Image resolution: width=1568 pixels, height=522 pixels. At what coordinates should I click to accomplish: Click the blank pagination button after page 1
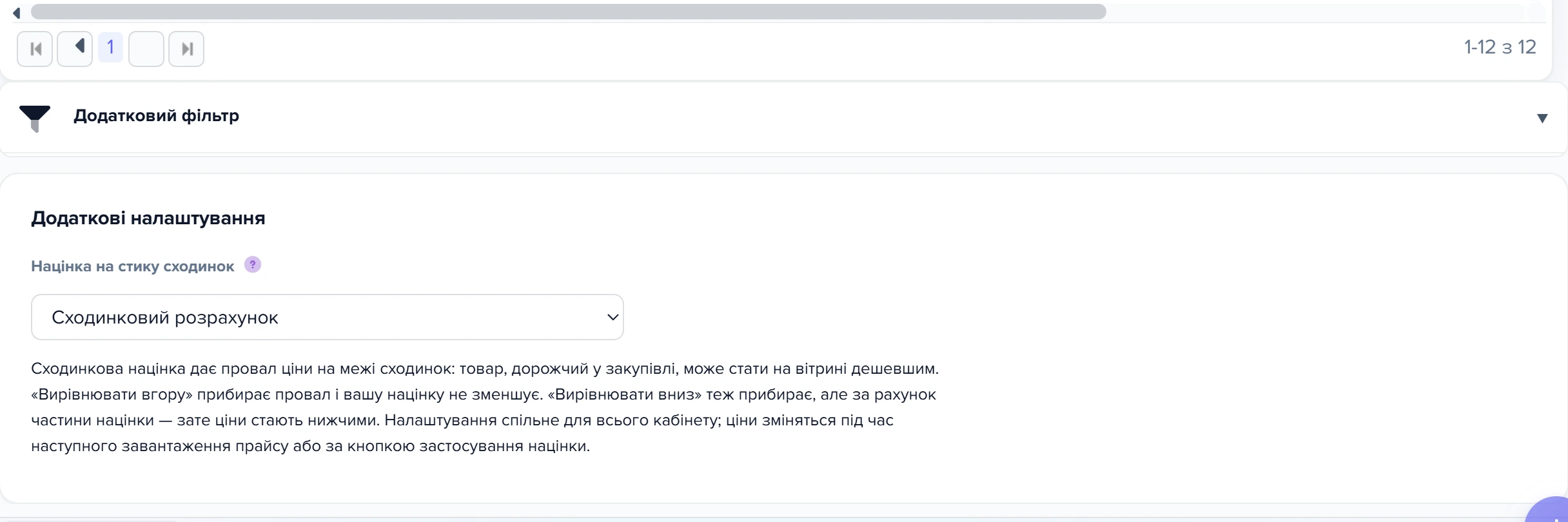146,49
